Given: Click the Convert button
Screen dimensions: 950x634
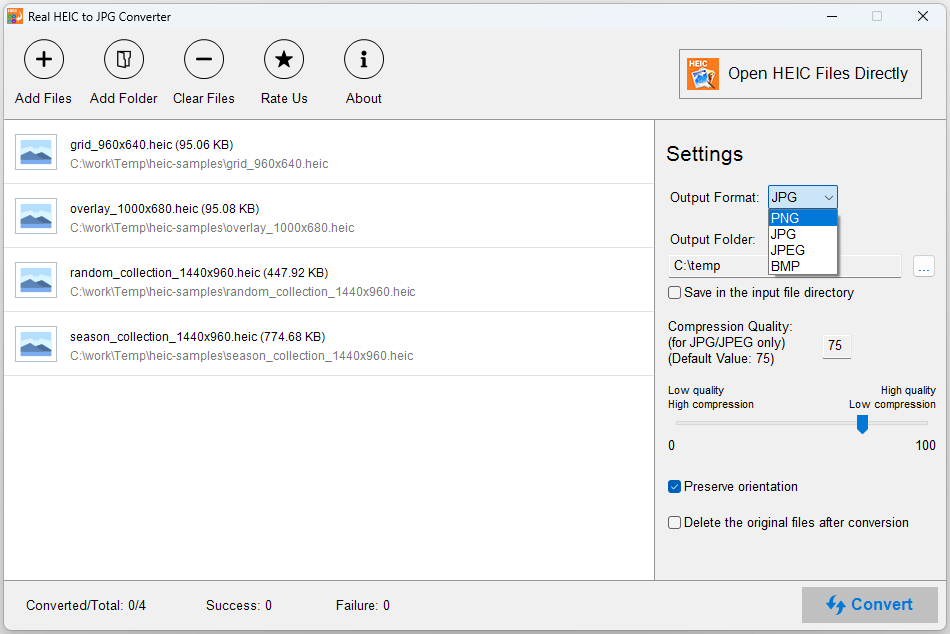Looking at the screenshot, I should point(870,605).
